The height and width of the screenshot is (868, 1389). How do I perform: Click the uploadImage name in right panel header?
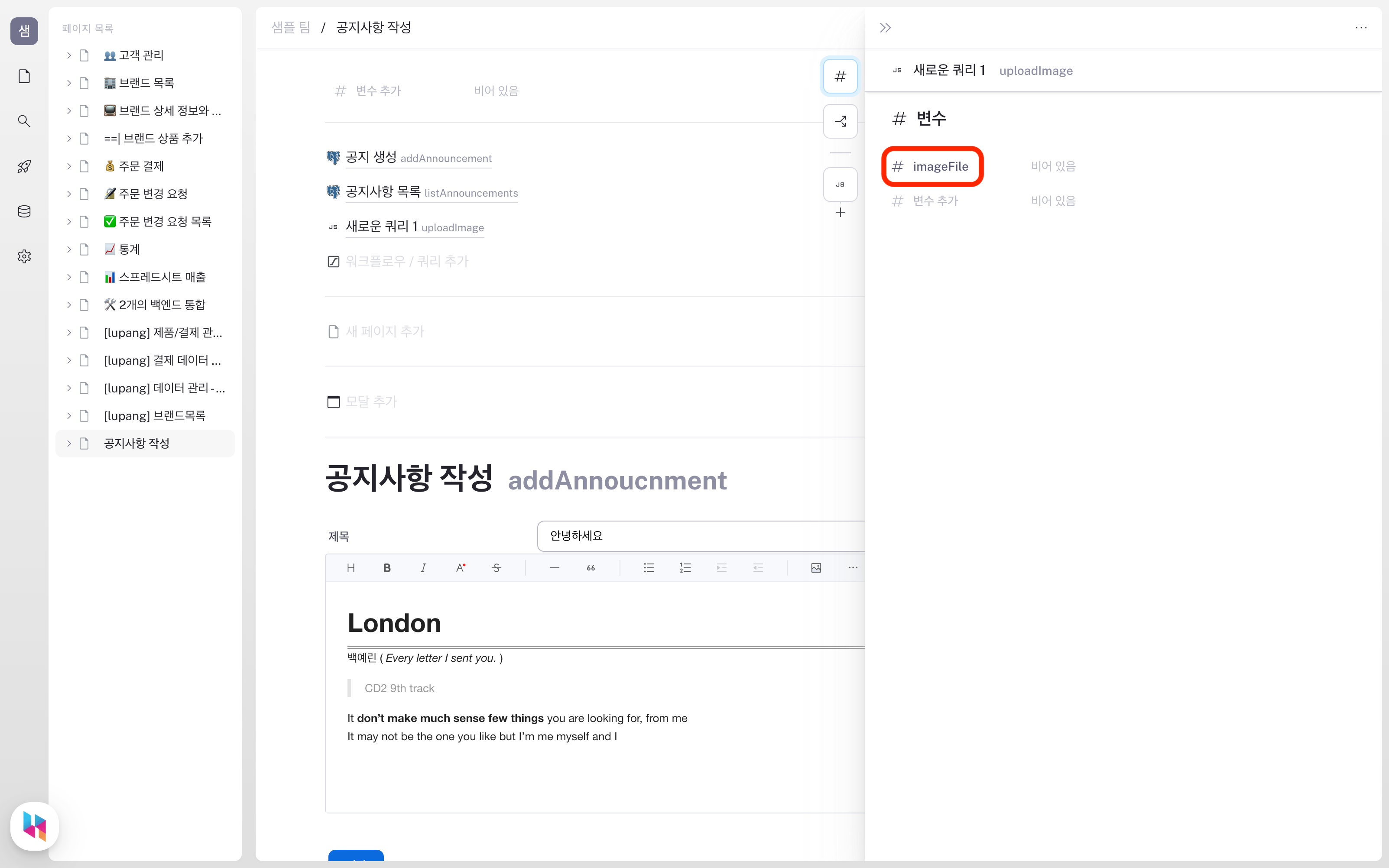(x=1036, y=71)
